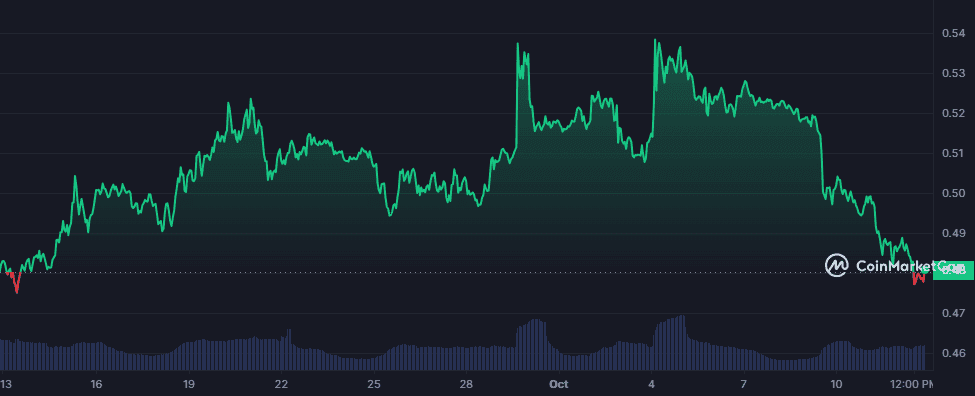Click the 16 date axis label
The height and width of the screenshot is (396, 975).
pos(96,384)
